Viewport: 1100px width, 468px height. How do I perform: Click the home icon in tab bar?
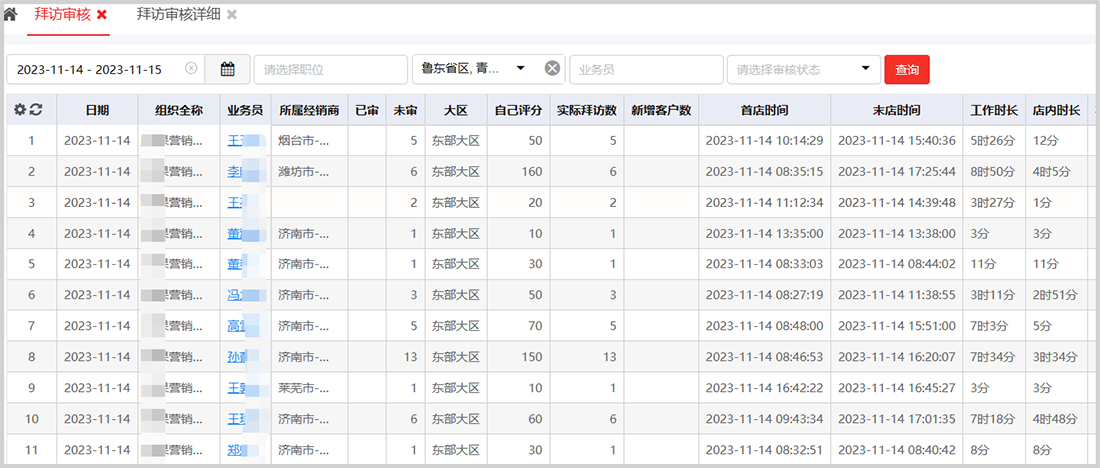11,15
